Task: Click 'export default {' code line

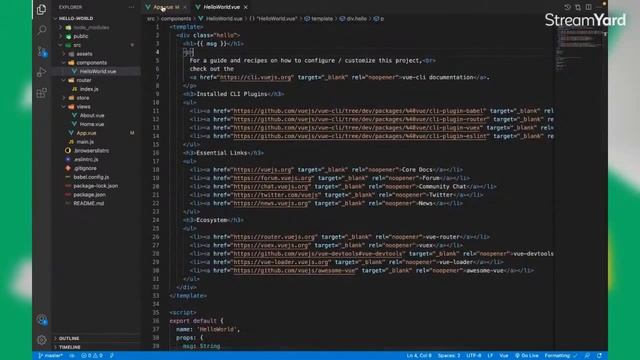Action: pyautogui.click(x=197, y=321)
